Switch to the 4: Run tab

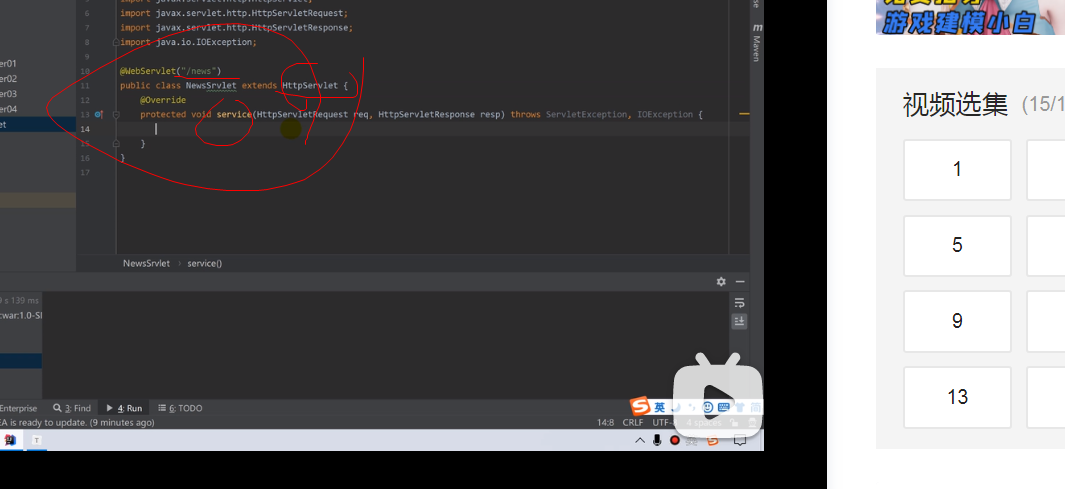[x=124, y=408]
